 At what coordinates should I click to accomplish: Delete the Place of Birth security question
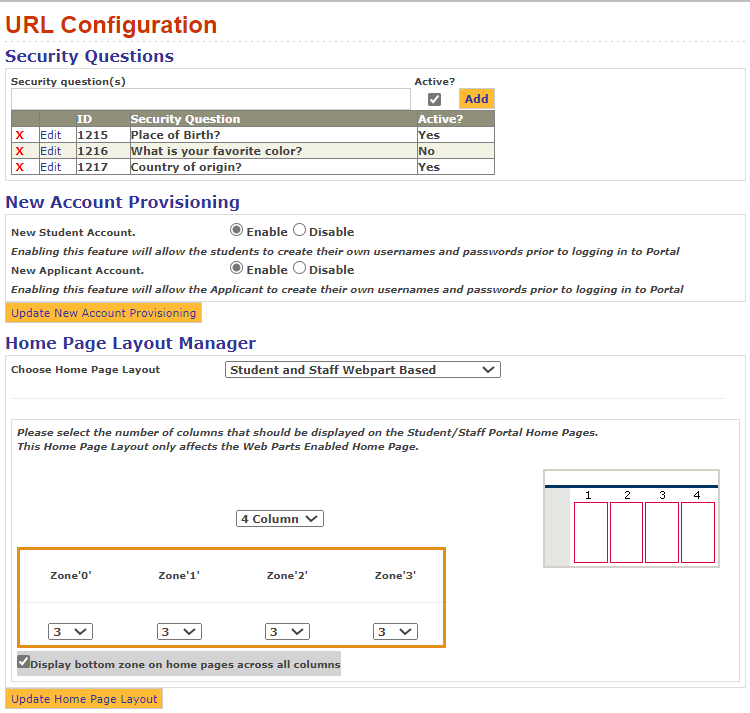19,135
